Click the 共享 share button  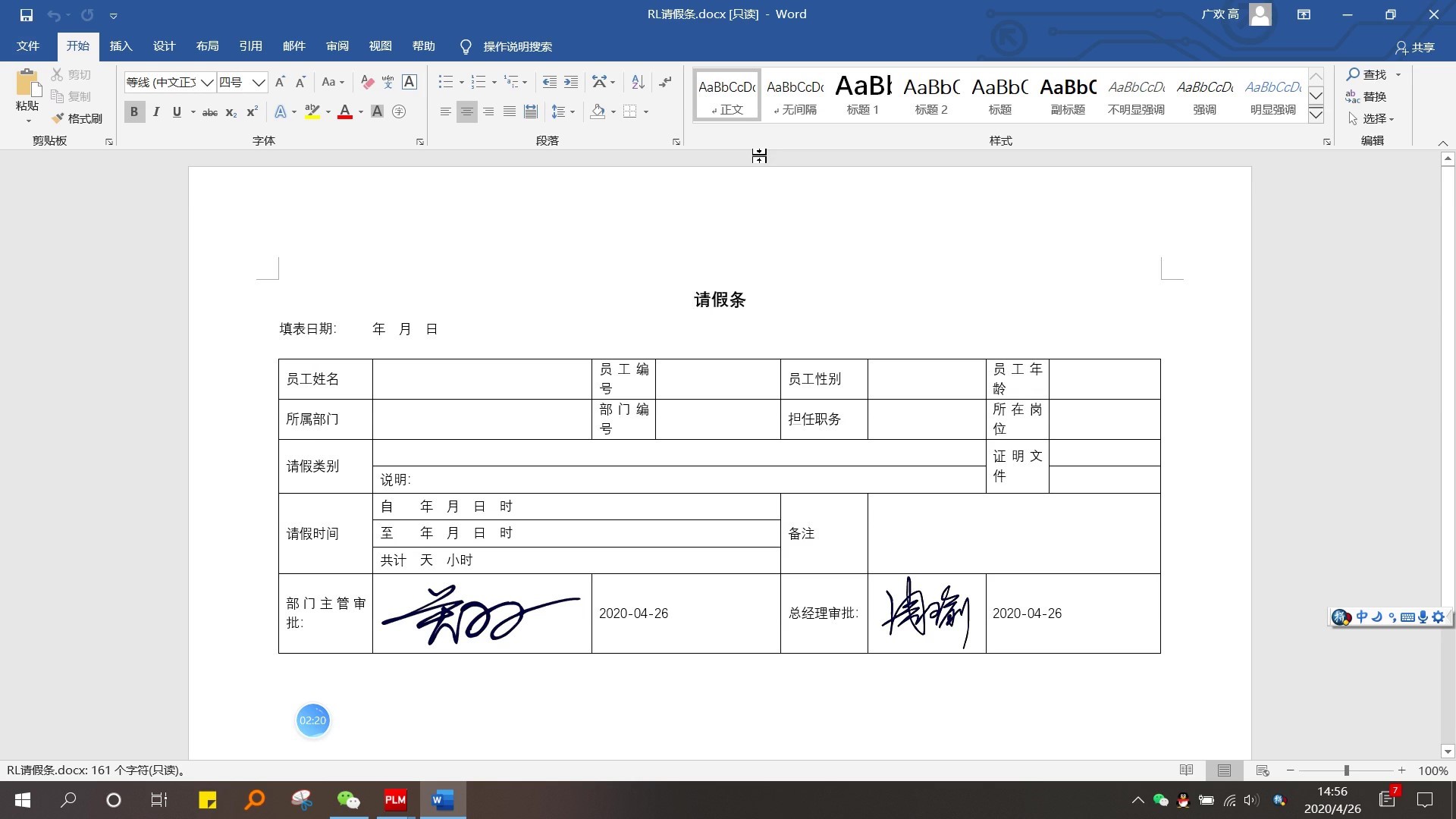click(1415, 47)
